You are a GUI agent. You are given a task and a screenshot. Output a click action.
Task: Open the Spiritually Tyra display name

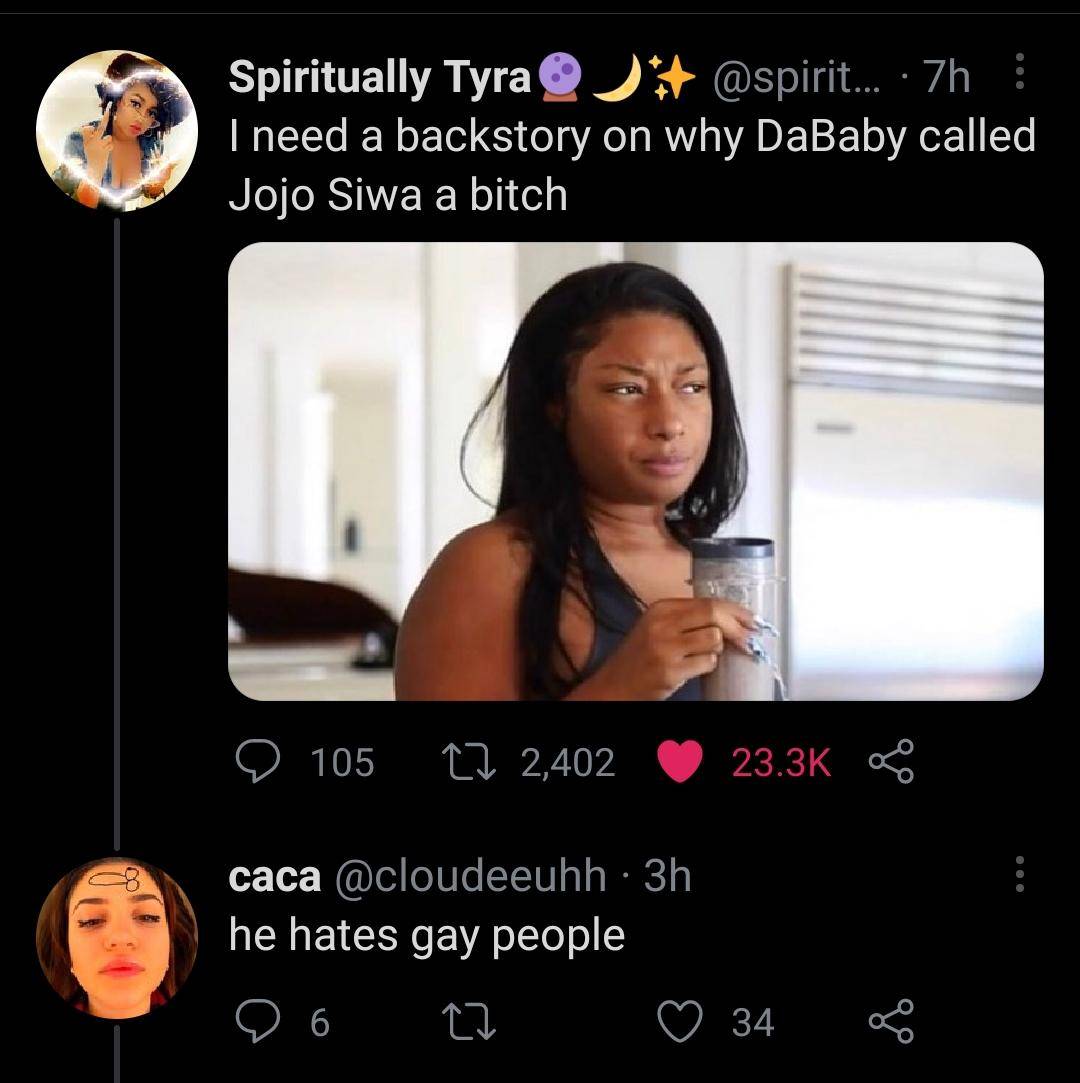click(379, 77)
